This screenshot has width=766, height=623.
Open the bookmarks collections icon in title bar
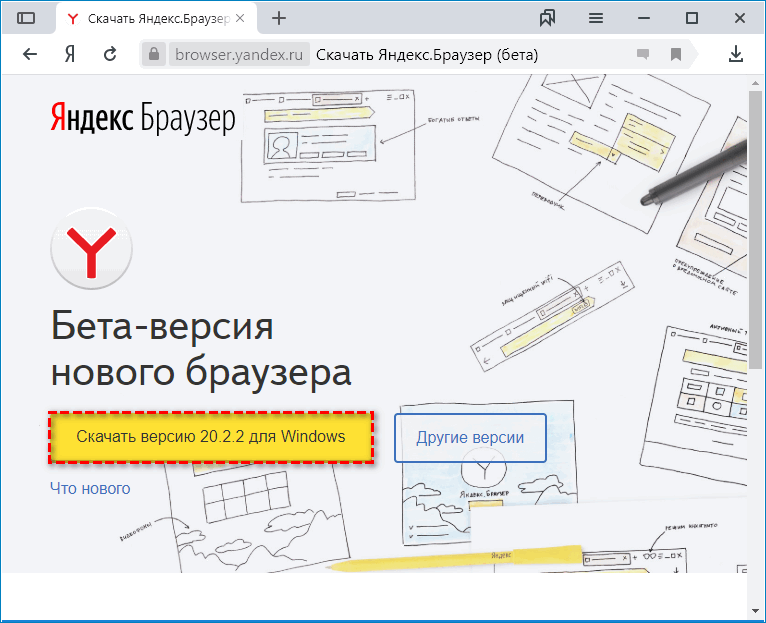tap(547, 19)
